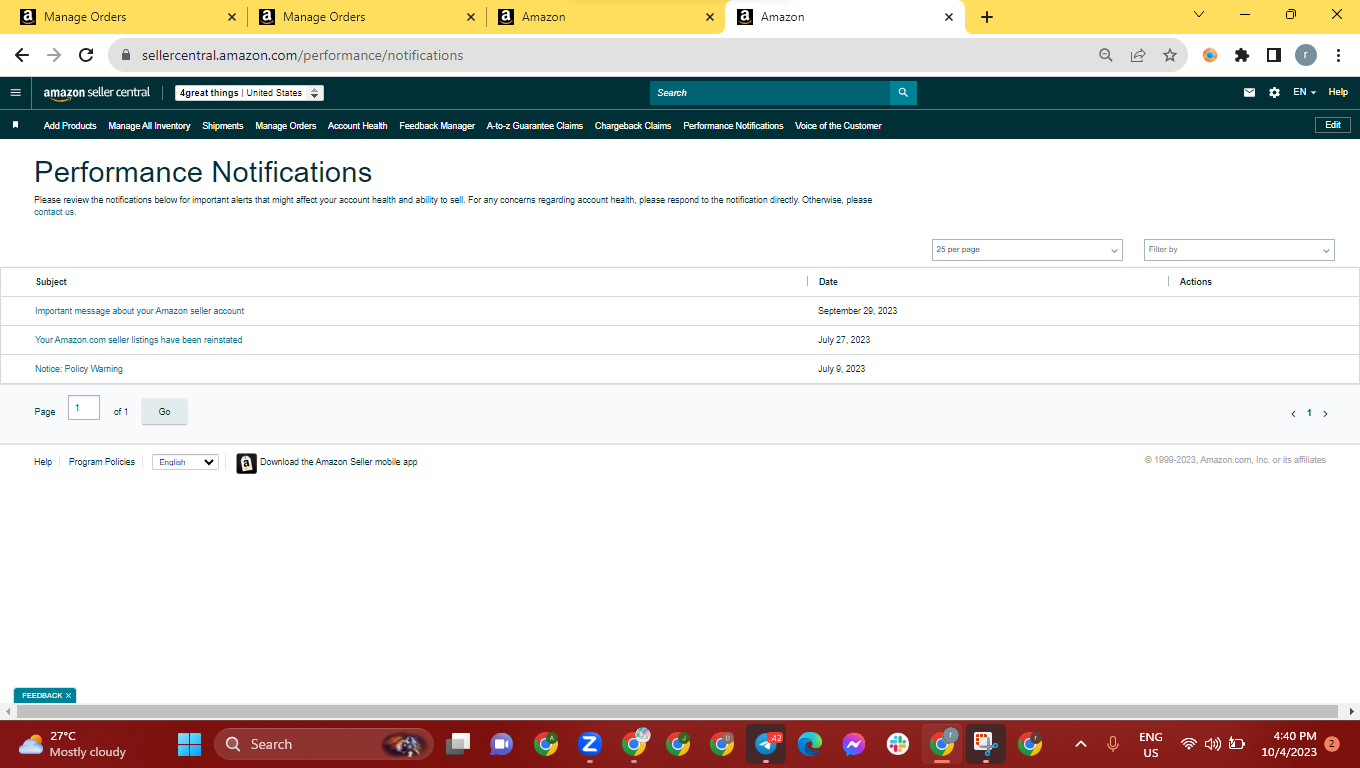Open Add Products in navigation bar

[70, 126]
